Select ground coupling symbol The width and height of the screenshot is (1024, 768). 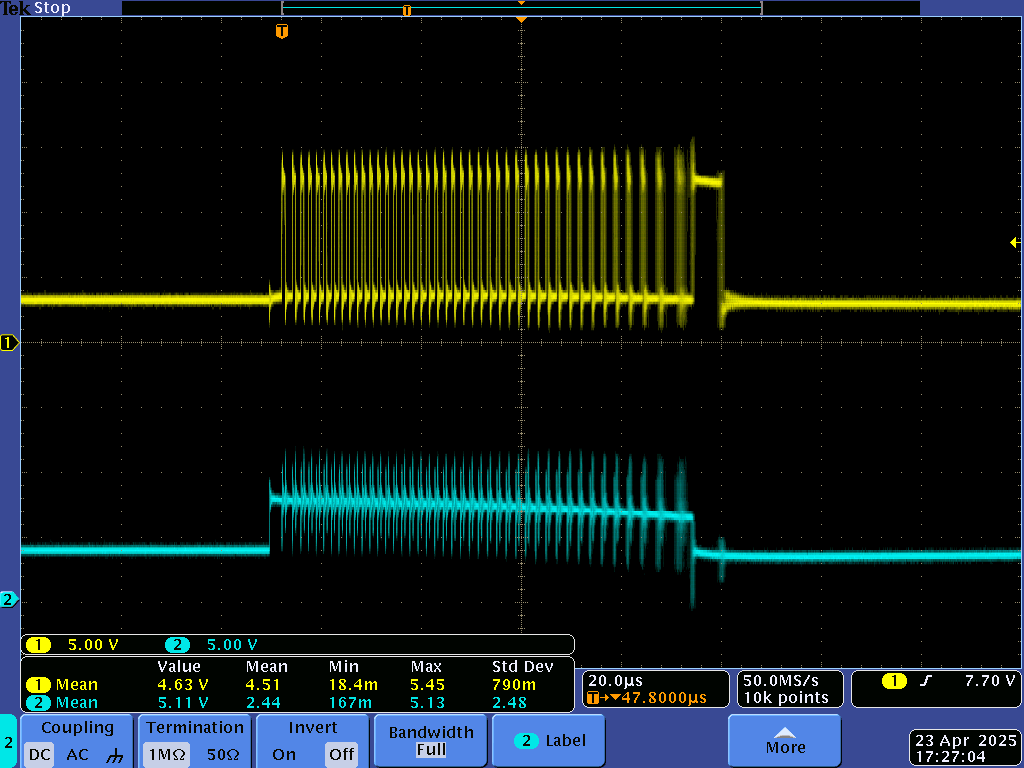(114, 755)
